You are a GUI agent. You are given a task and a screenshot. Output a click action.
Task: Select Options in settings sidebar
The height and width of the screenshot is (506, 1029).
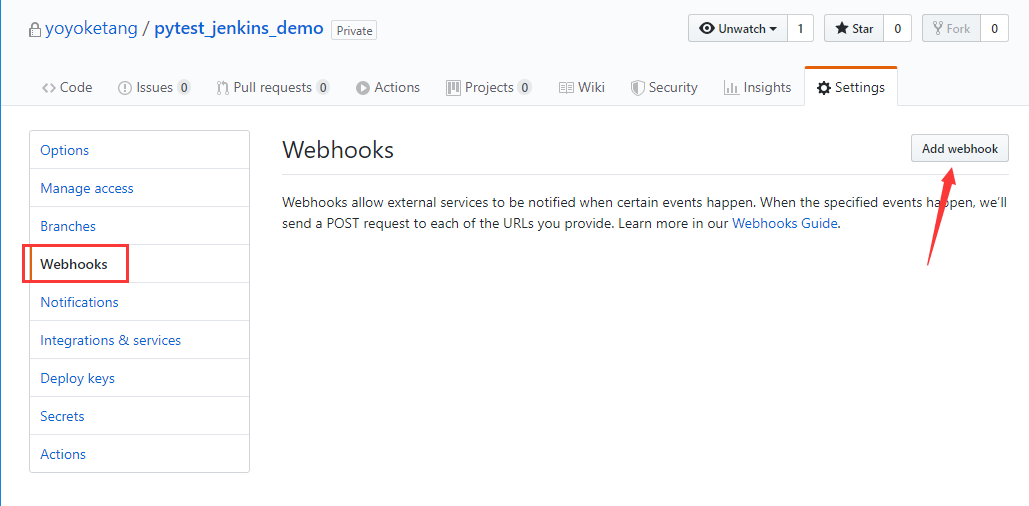65,150
